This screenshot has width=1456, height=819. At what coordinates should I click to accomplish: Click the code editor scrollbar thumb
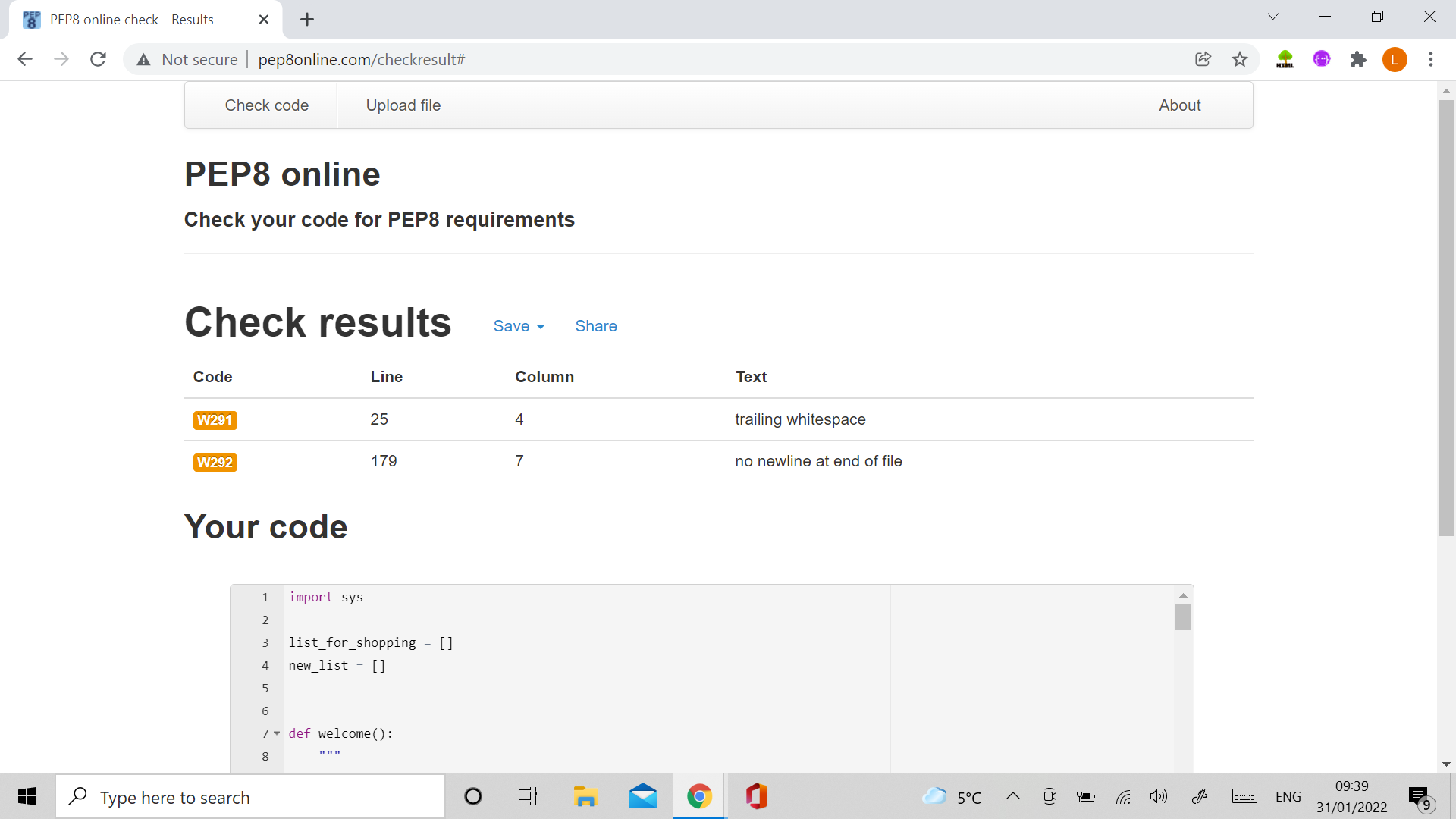pyautogui.click(x=1183, y=617)
